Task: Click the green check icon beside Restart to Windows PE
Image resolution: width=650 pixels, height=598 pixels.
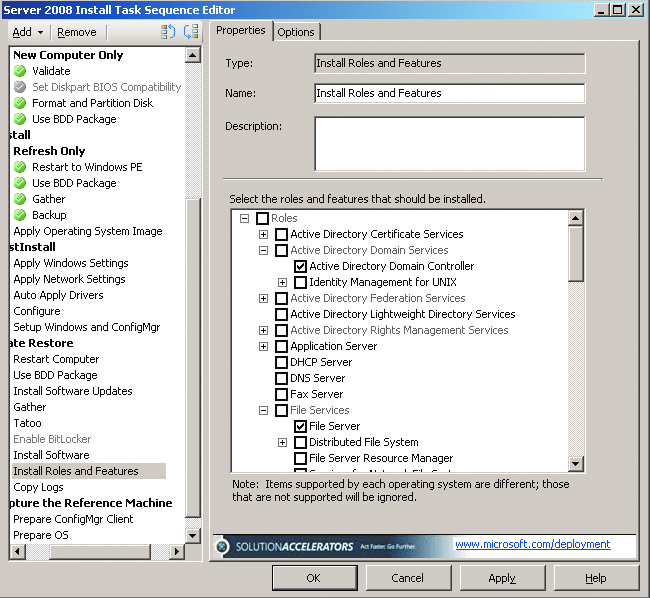Action: coord(20,167)
